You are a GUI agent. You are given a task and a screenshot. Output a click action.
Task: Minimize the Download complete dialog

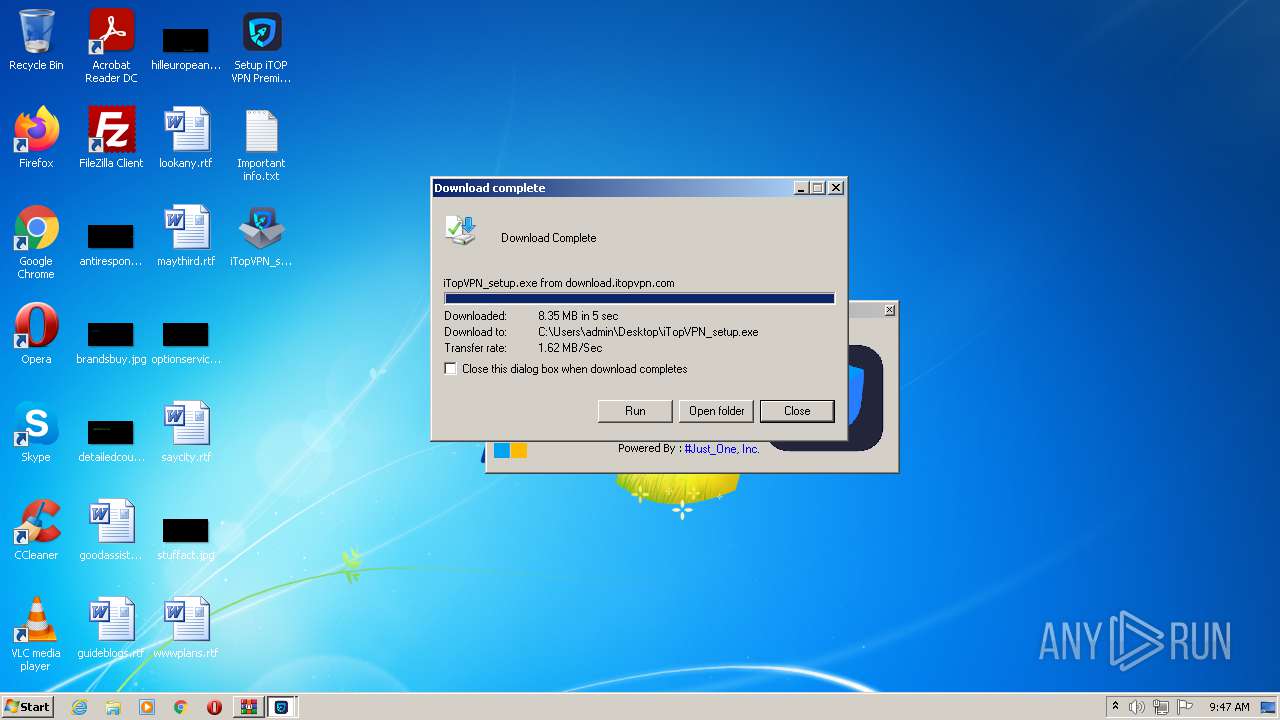click(x=801, y=188)
